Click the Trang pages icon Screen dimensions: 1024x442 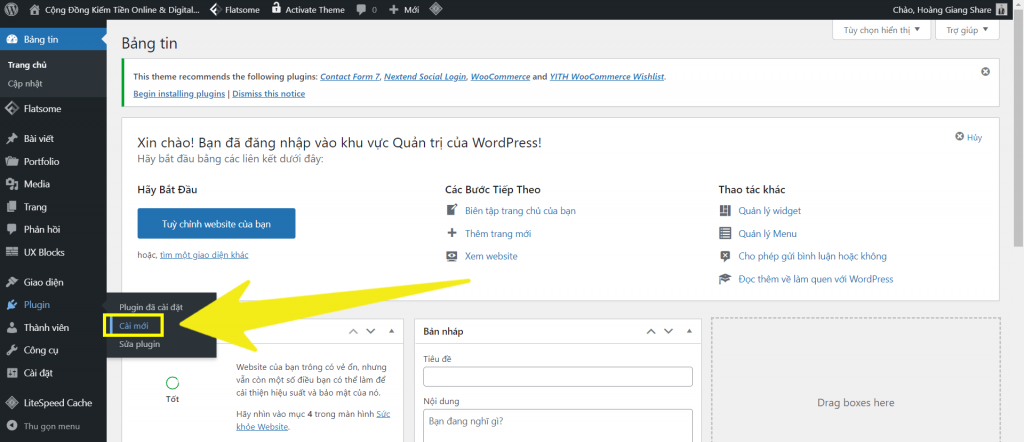[x=12, y=207]
